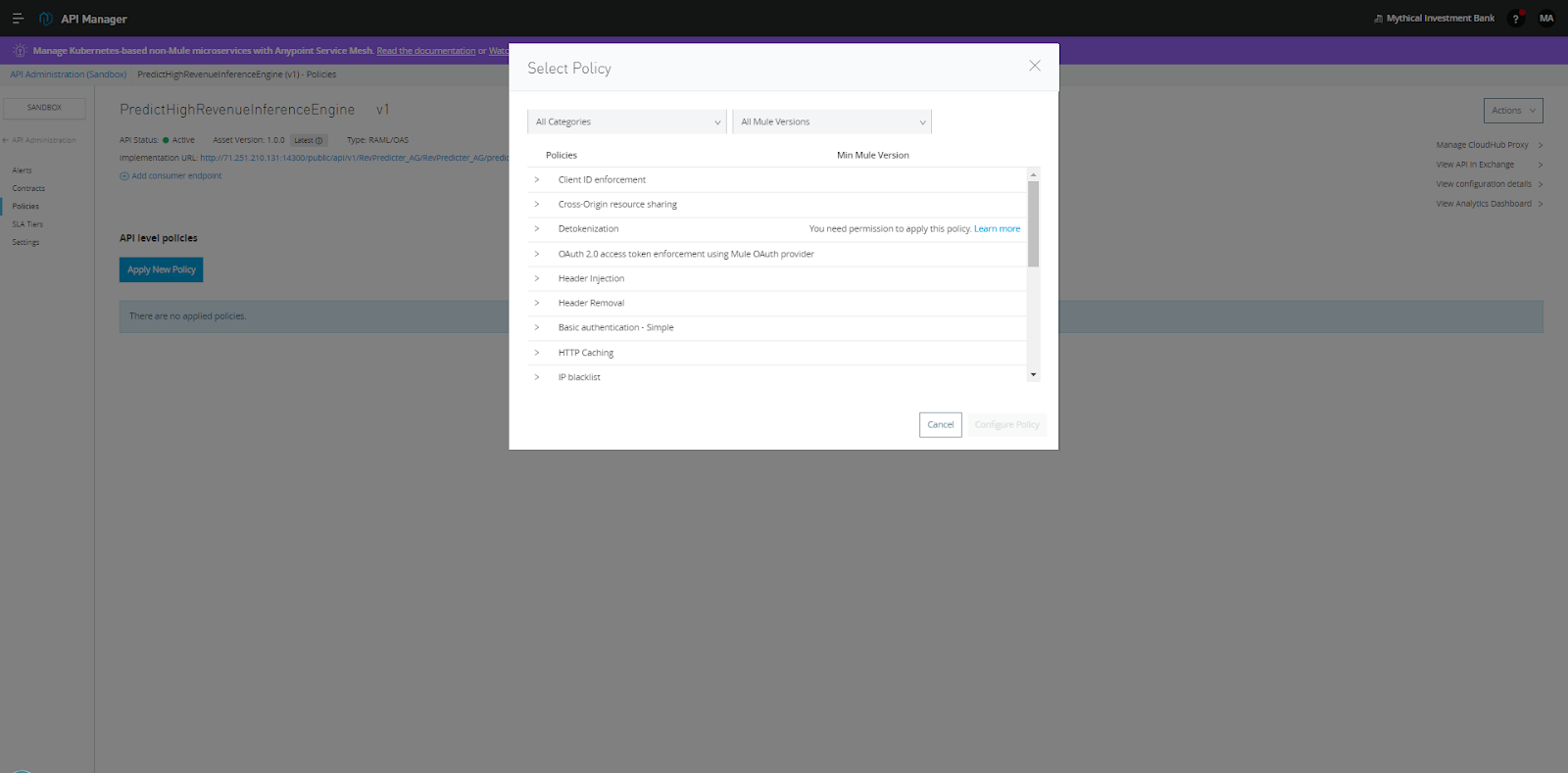Click the Read the documentation banner link

(x=425, y=51)
